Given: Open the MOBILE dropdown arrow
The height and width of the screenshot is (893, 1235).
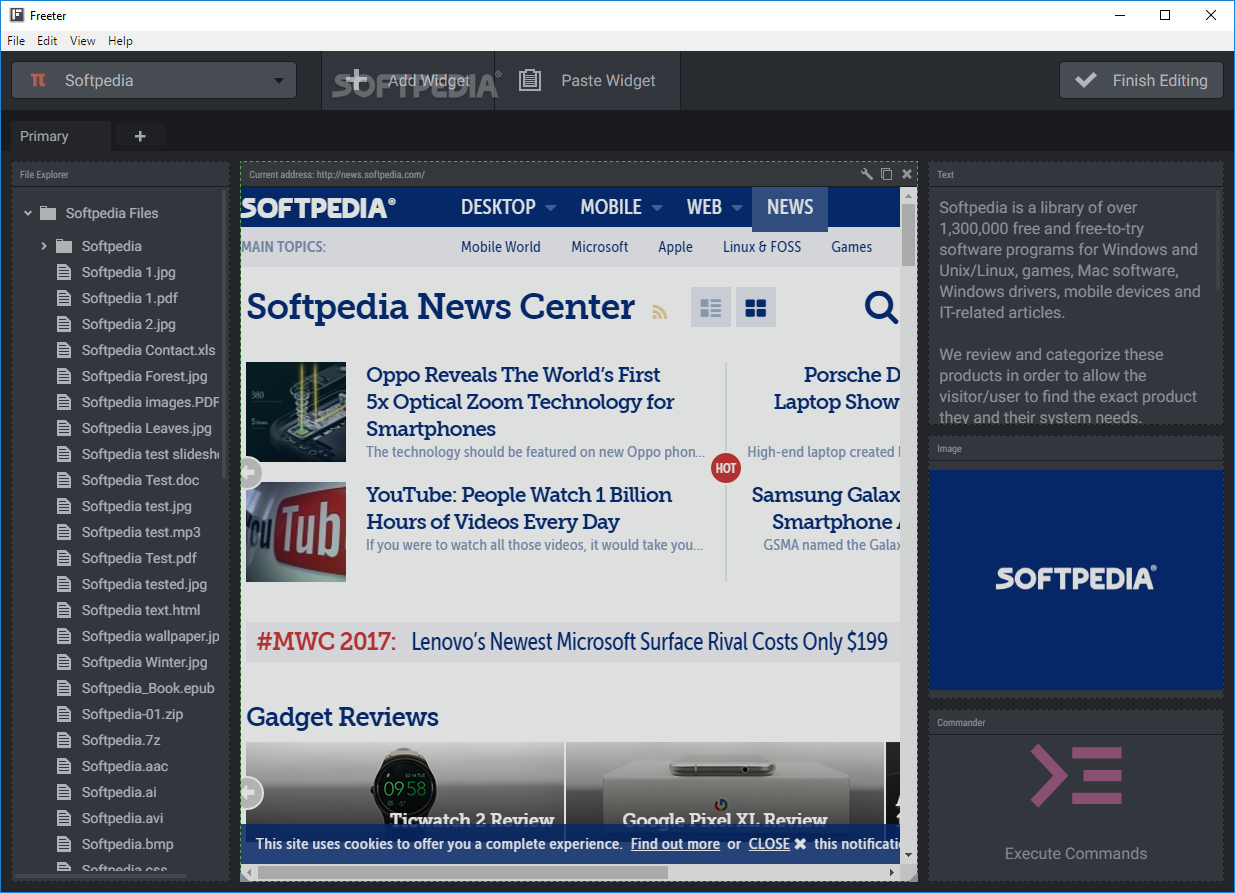Looking at the screenshot, I should point(657,208).
